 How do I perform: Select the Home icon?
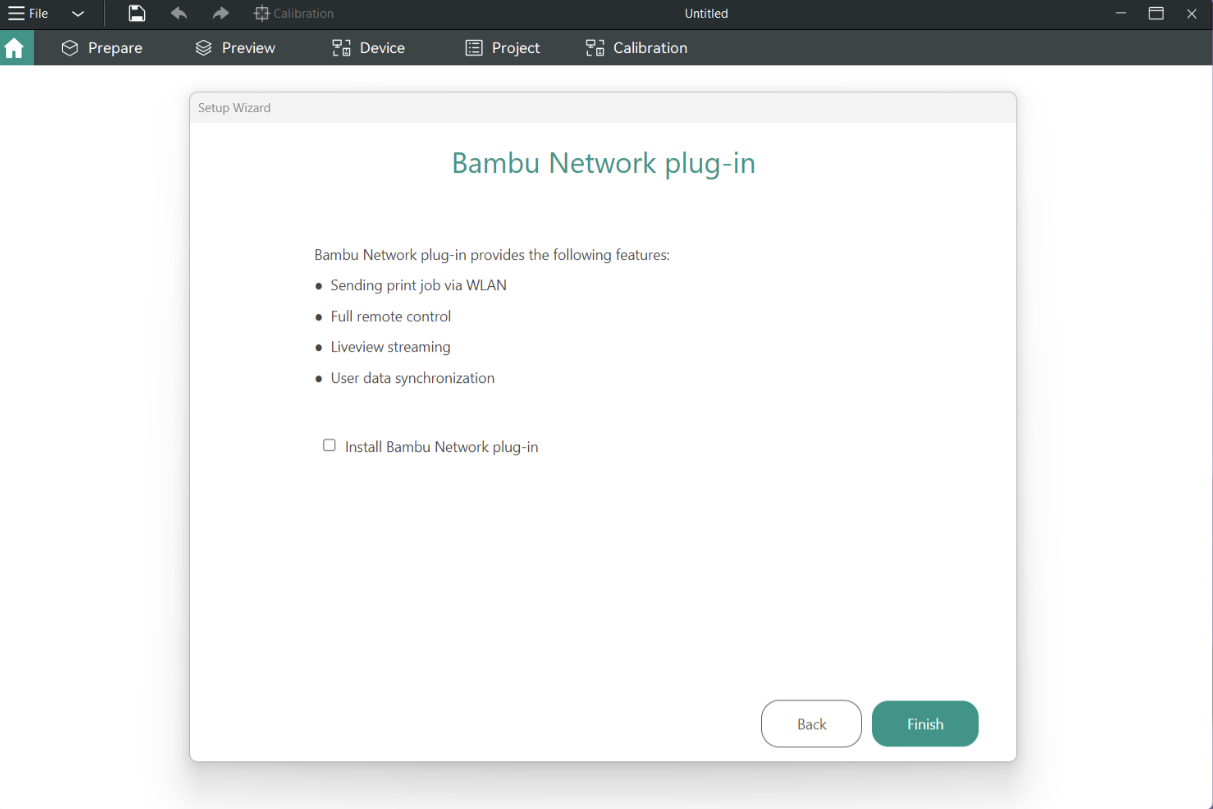pos(16,47)
